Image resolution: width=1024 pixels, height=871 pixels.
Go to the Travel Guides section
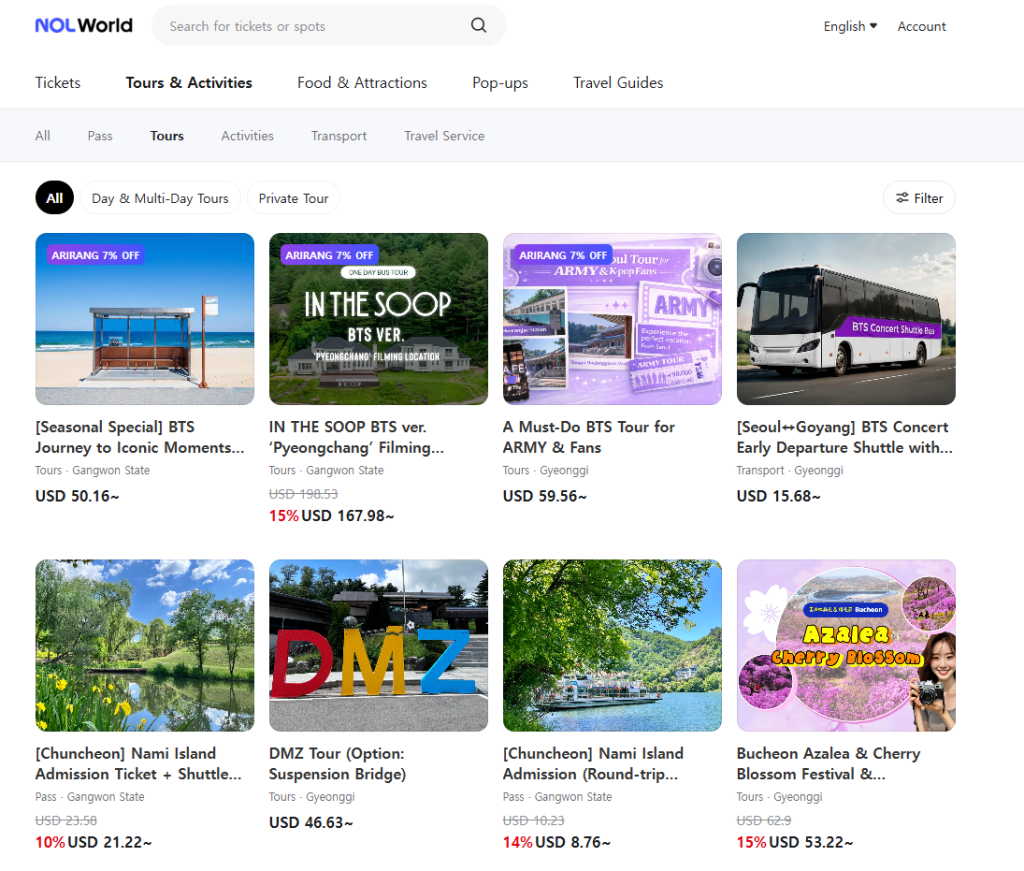tap(618, 83)
